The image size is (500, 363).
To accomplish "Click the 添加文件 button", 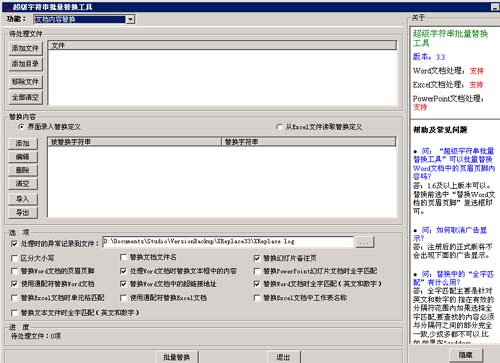I will click(26, 48).
